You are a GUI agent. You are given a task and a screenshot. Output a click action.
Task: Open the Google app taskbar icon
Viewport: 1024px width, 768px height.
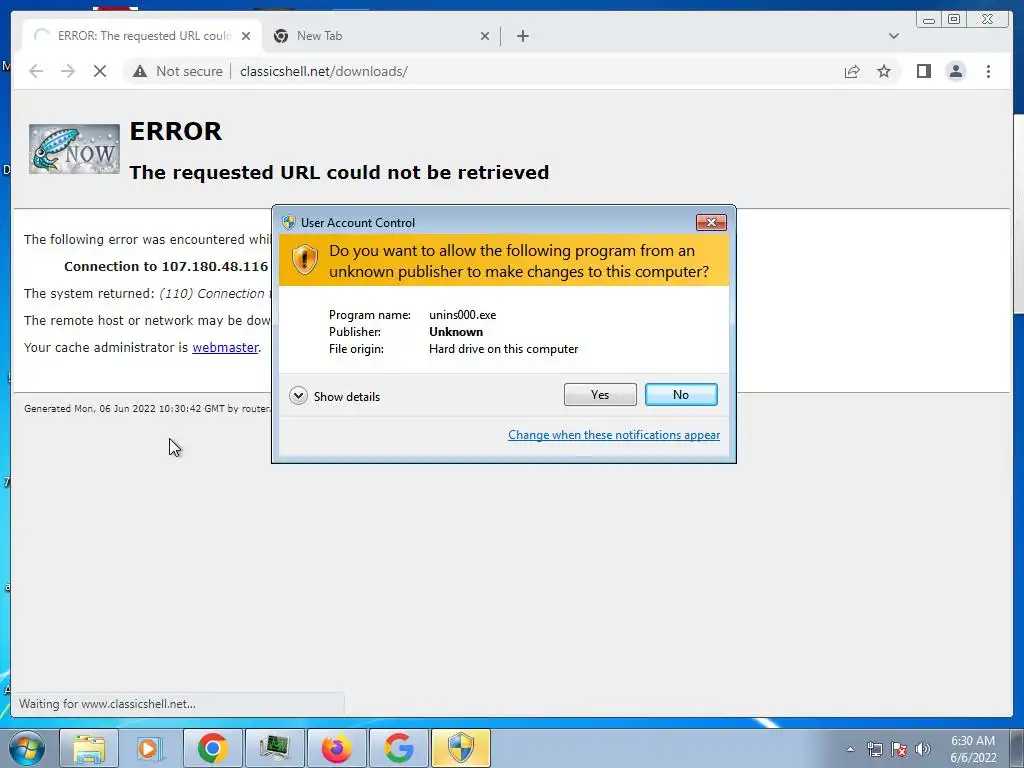(x=398, y=748)
